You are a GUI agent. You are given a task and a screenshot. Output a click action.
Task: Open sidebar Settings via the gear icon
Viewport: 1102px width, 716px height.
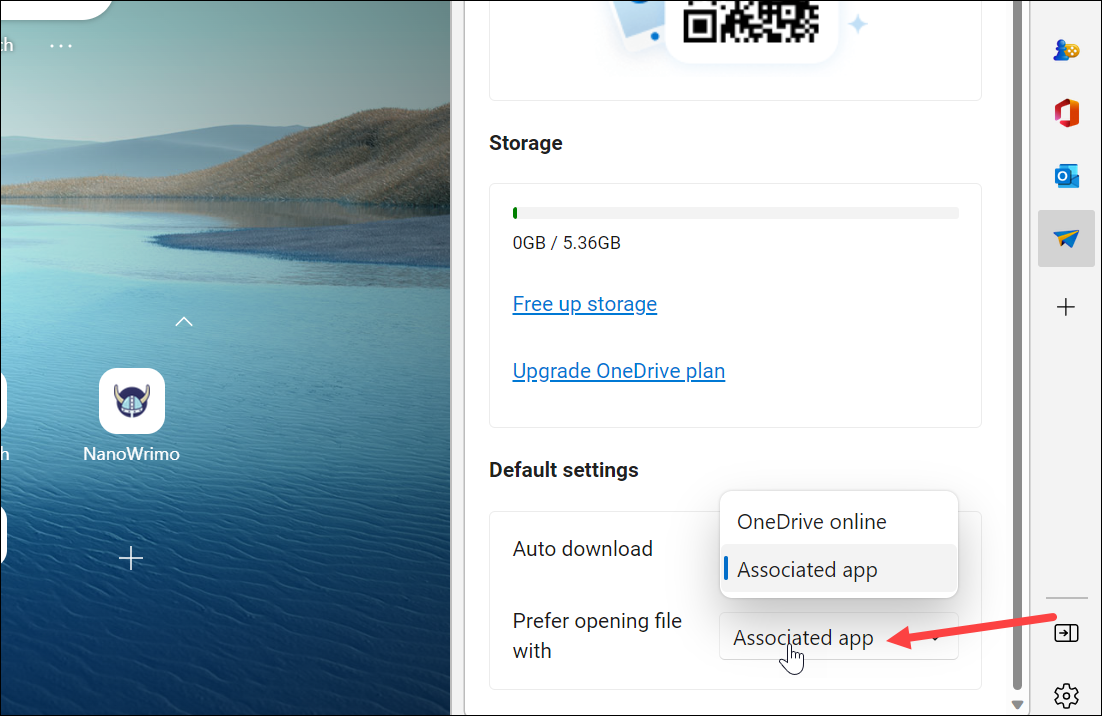pyautogui.click(x=1066, y=695)
